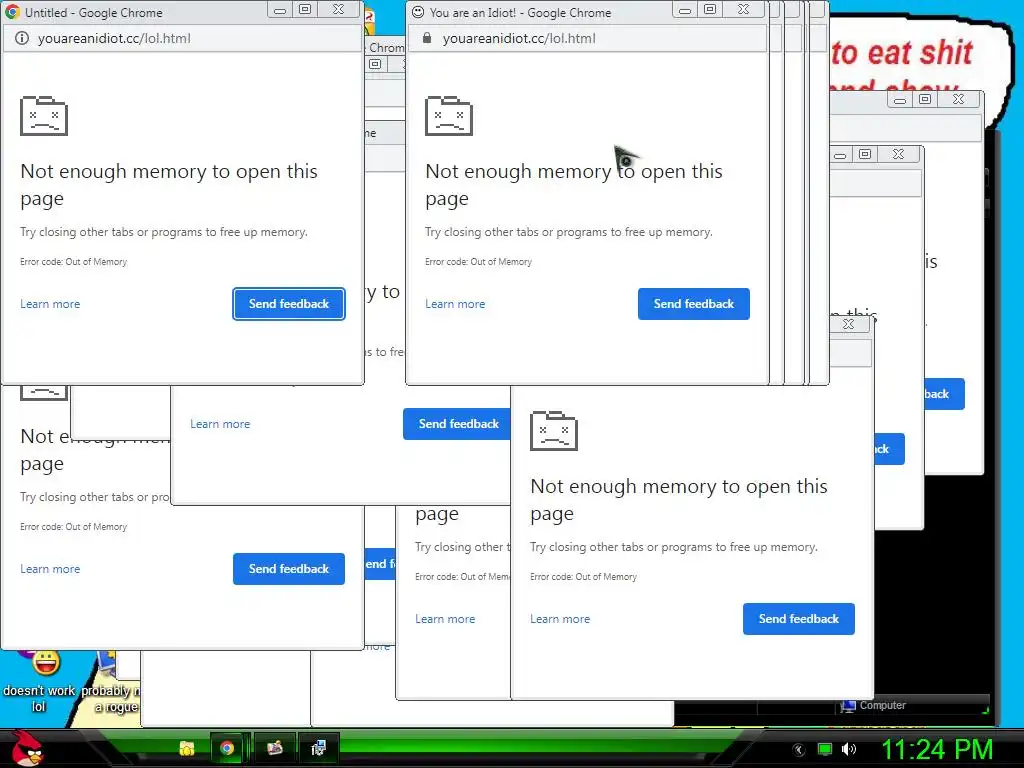This screenshot has height=768, width=1024.
Task: Click the sad tab icon in the front bottom-right window
Action: point(554,430)
